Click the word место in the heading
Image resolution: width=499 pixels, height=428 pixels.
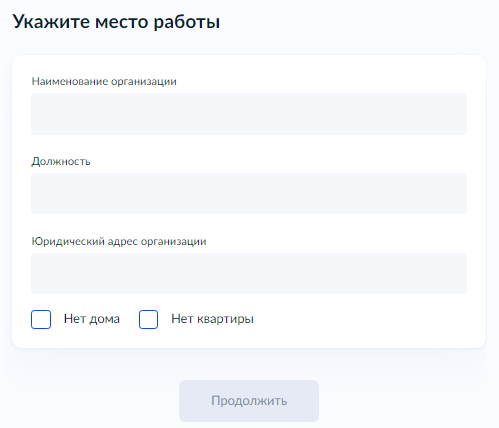(x=122, y=22)
